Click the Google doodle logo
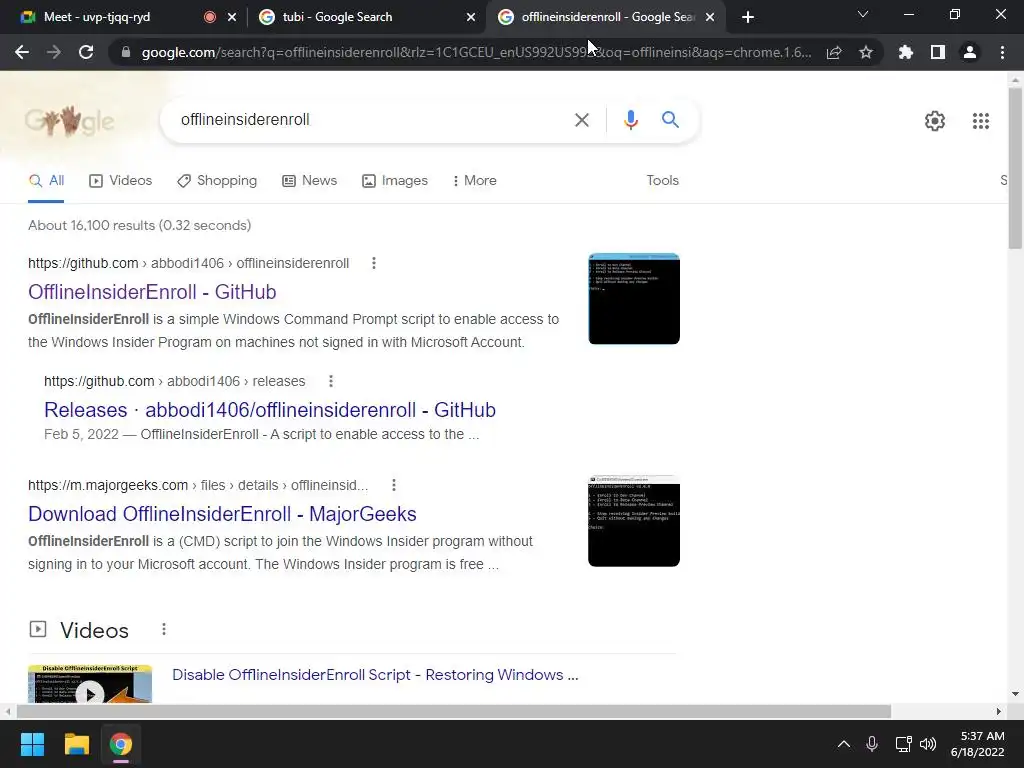Viewport: 1024px width, 768px height. coord(69,120)
